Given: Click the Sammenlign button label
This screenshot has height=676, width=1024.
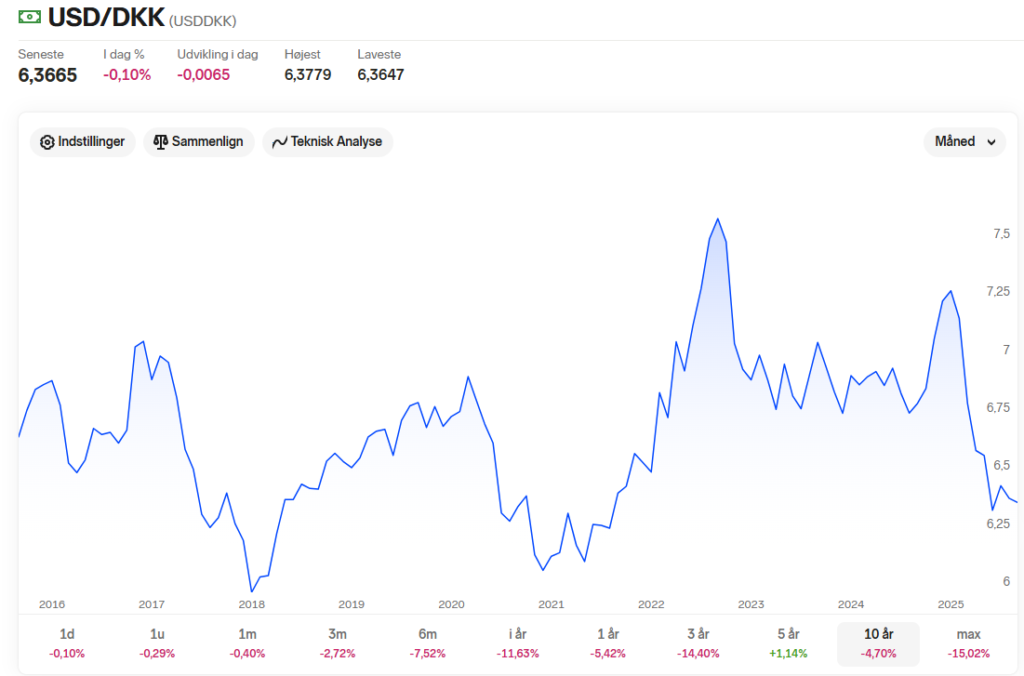Looking at the screenshot, I should (x=207, y=142).
